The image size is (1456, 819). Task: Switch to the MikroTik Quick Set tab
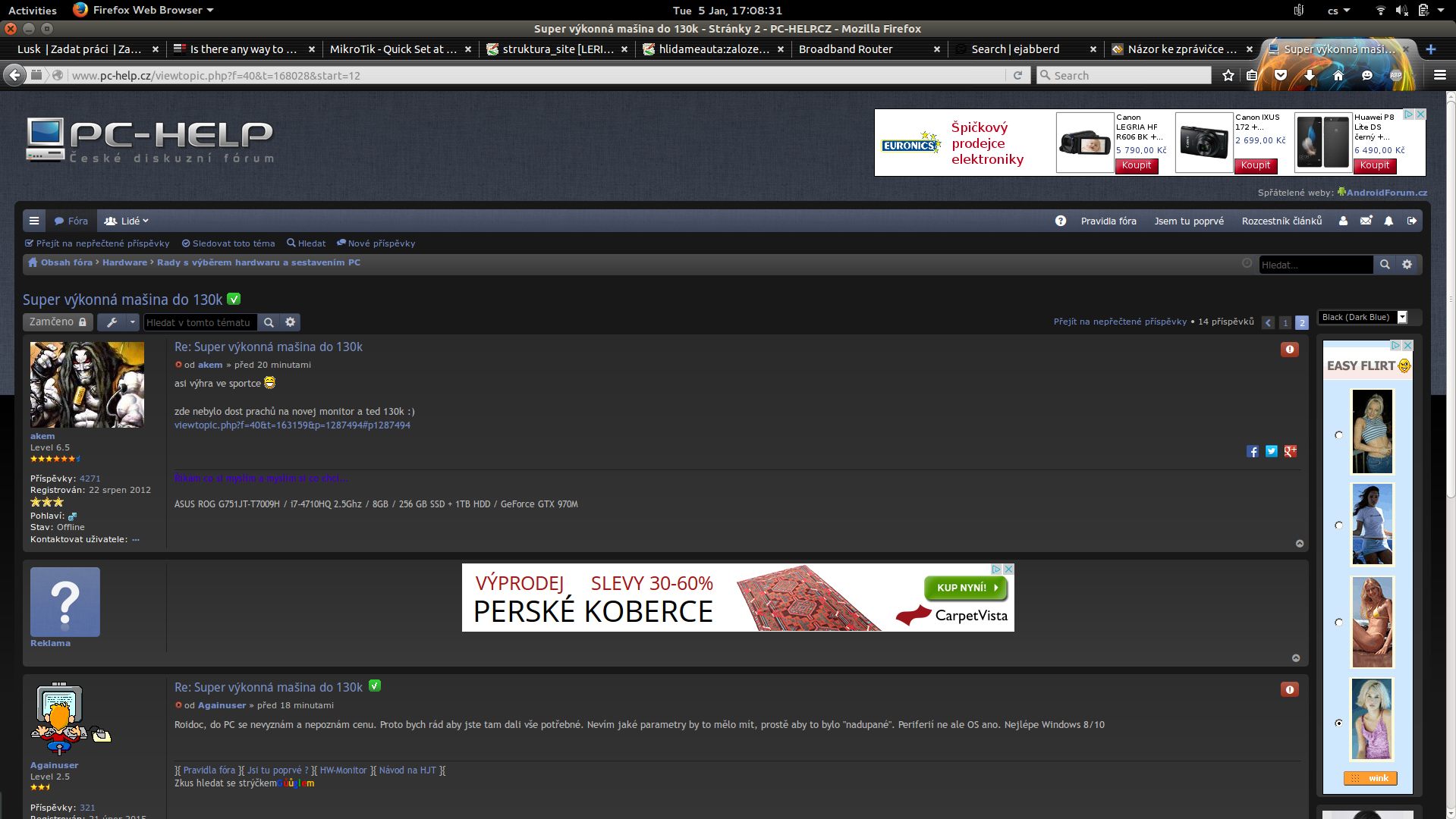click(393, 49)
